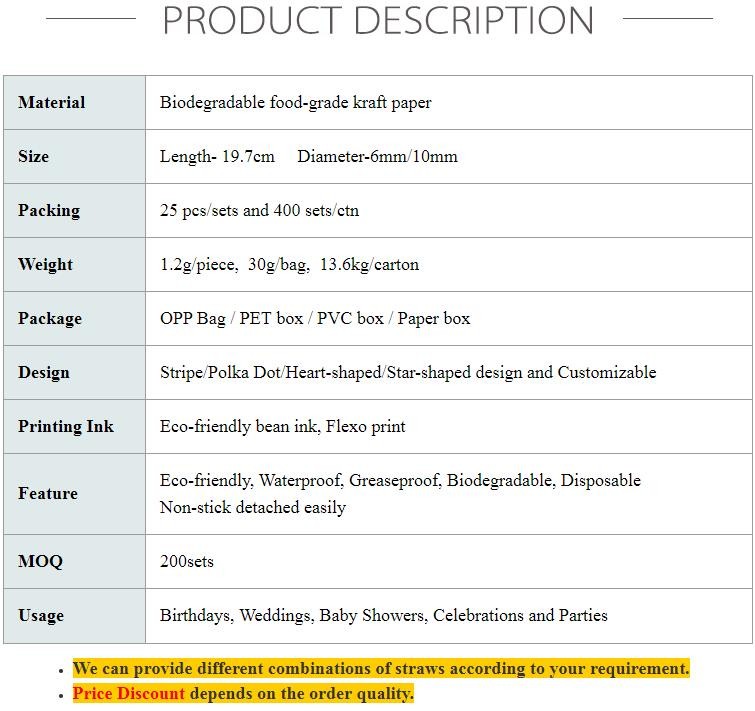
Task: Click the Package row label
Action: point(50,318)
